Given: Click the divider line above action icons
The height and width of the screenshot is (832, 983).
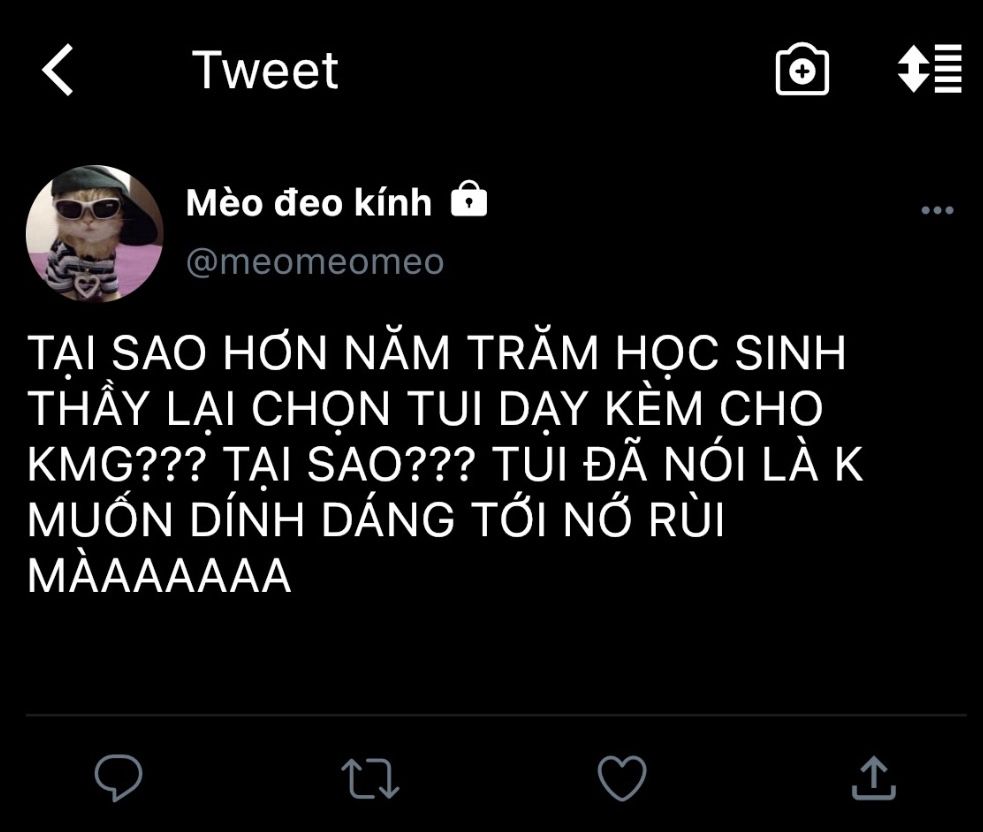Looking at the screenshot, I should (496, 715).
